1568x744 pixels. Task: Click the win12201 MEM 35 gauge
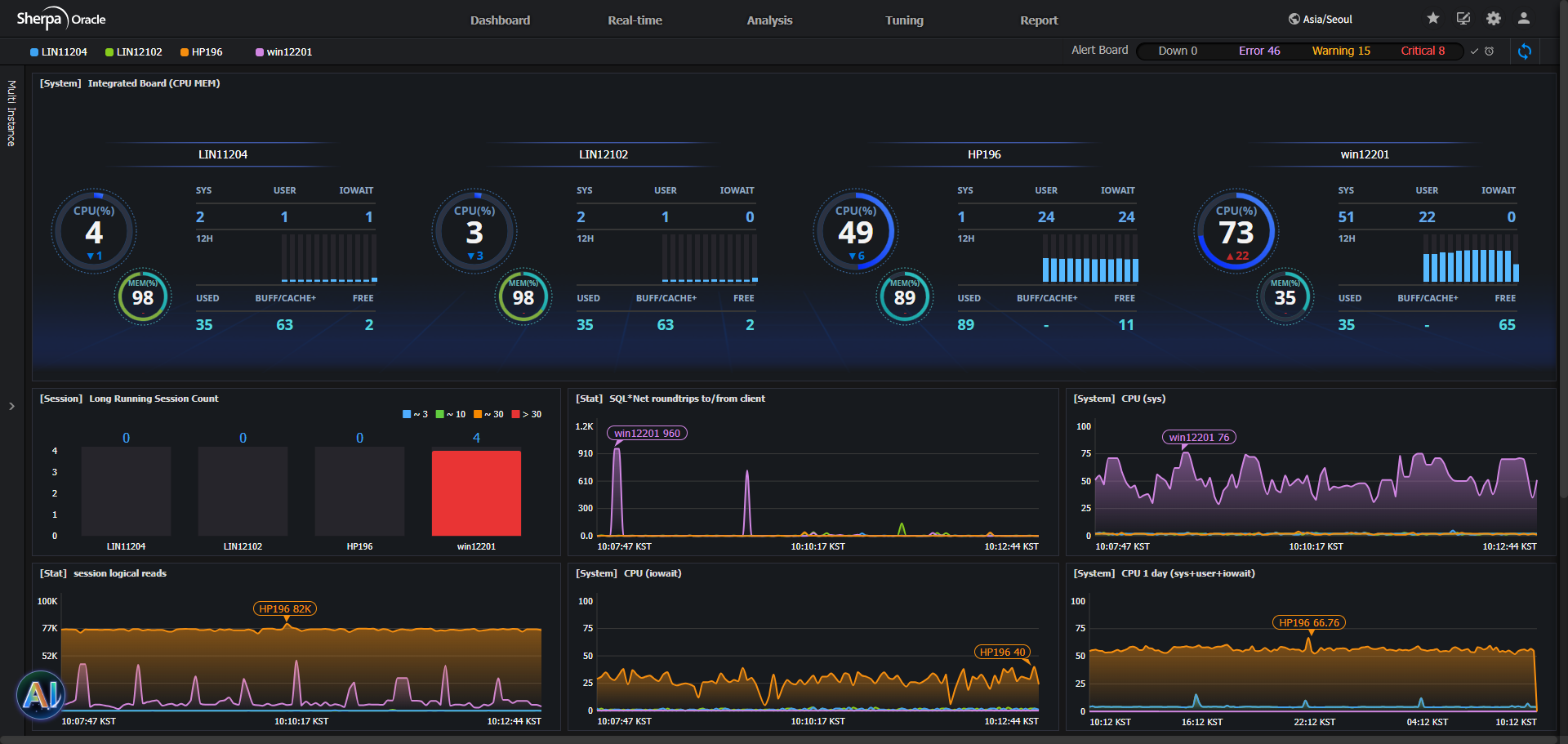(1285, 297)
